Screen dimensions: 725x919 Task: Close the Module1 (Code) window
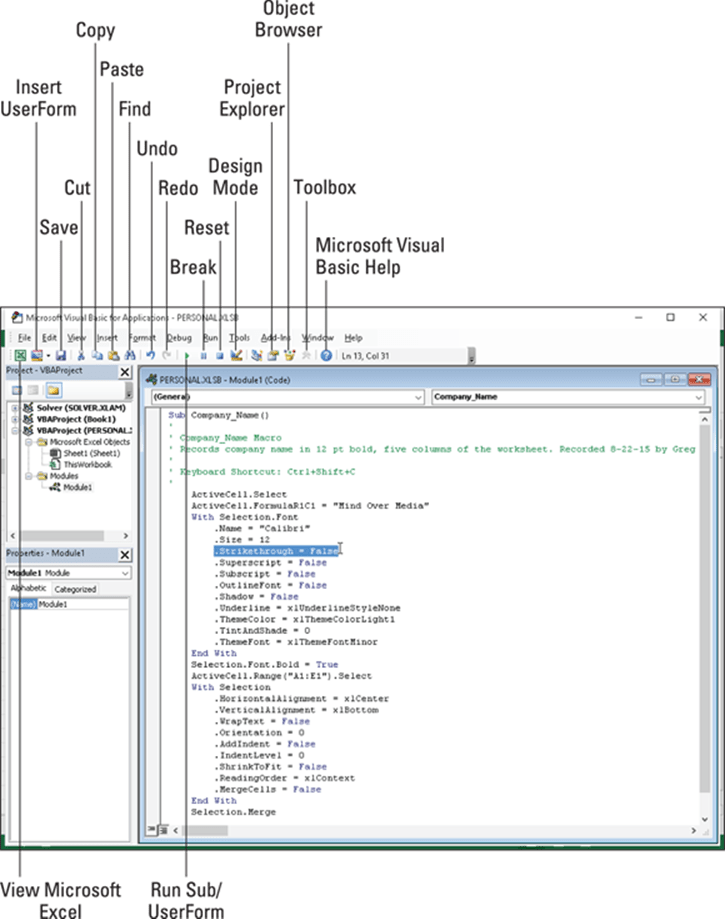pyautogui.click(x=699, y=380)
